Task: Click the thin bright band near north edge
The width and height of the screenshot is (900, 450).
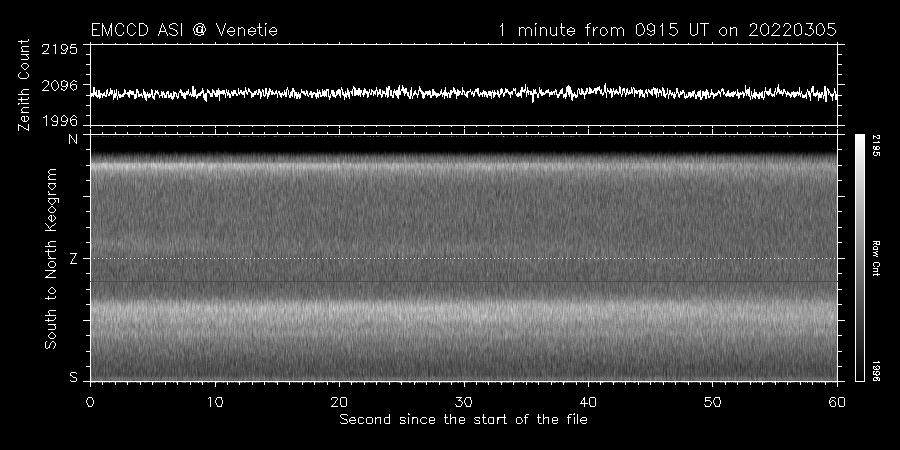Action: 464,164
